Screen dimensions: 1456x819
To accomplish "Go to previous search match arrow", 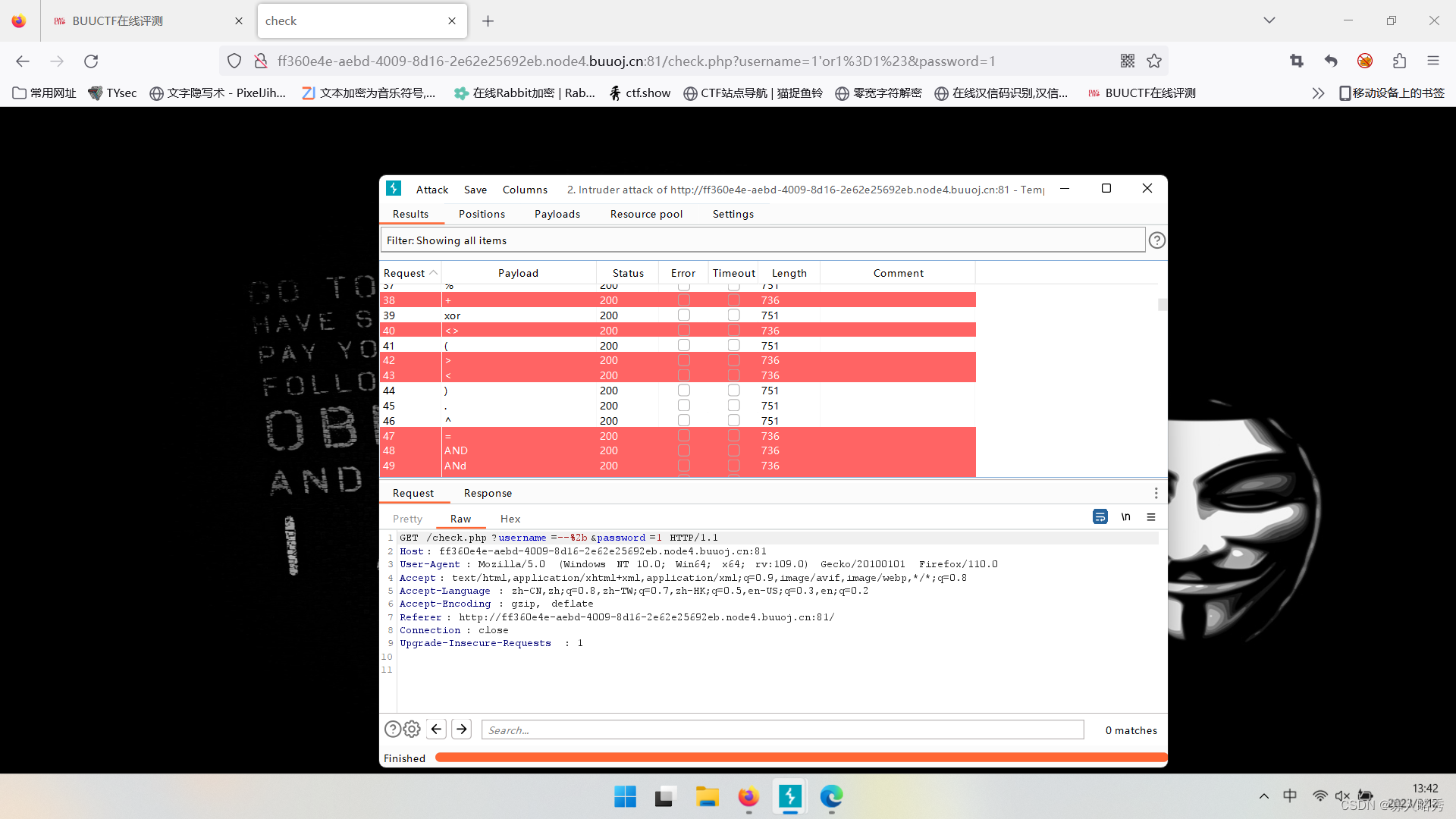I will coord(436,730).
